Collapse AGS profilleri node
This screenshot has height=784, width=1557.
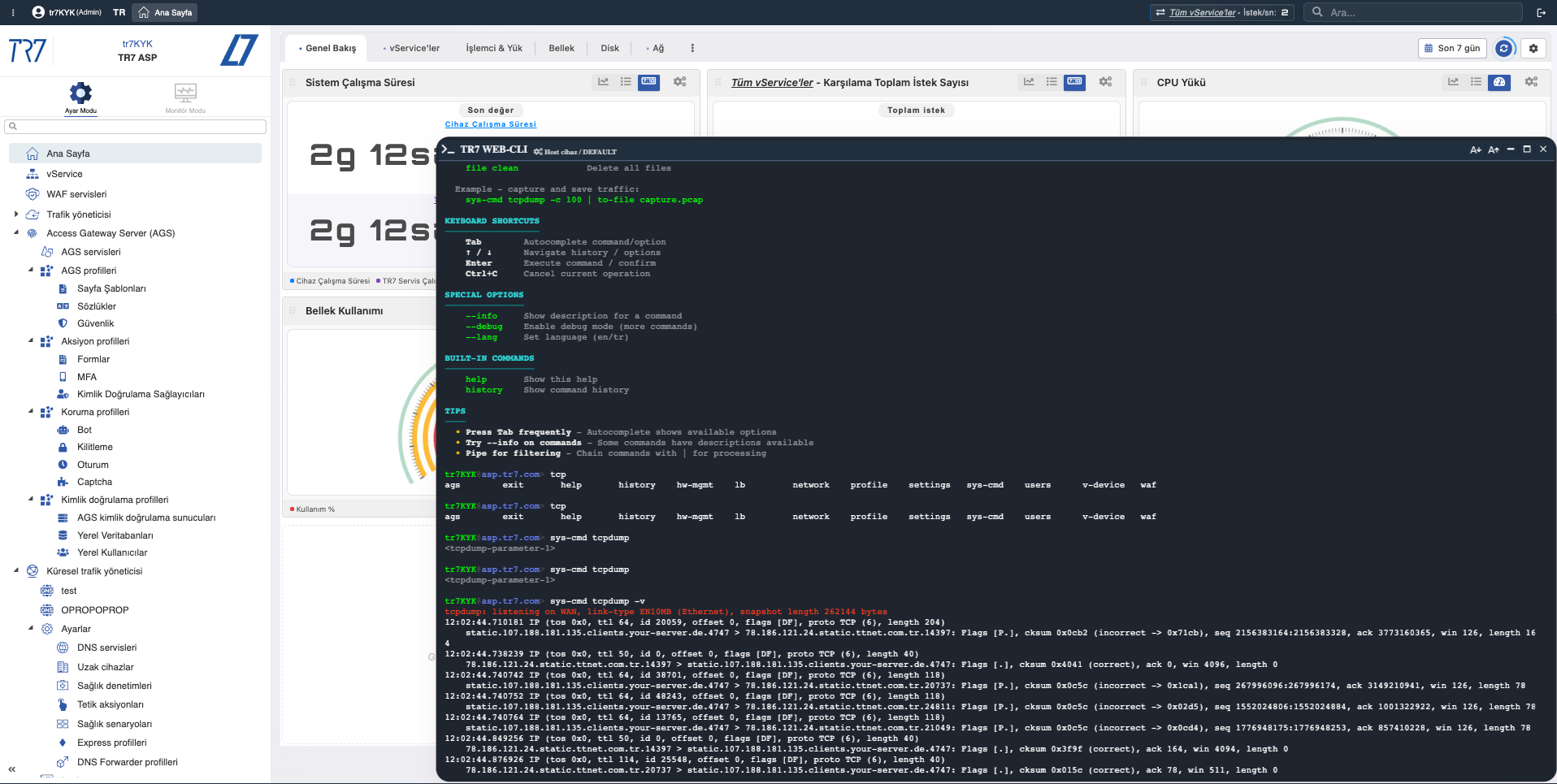coord(31,271)
